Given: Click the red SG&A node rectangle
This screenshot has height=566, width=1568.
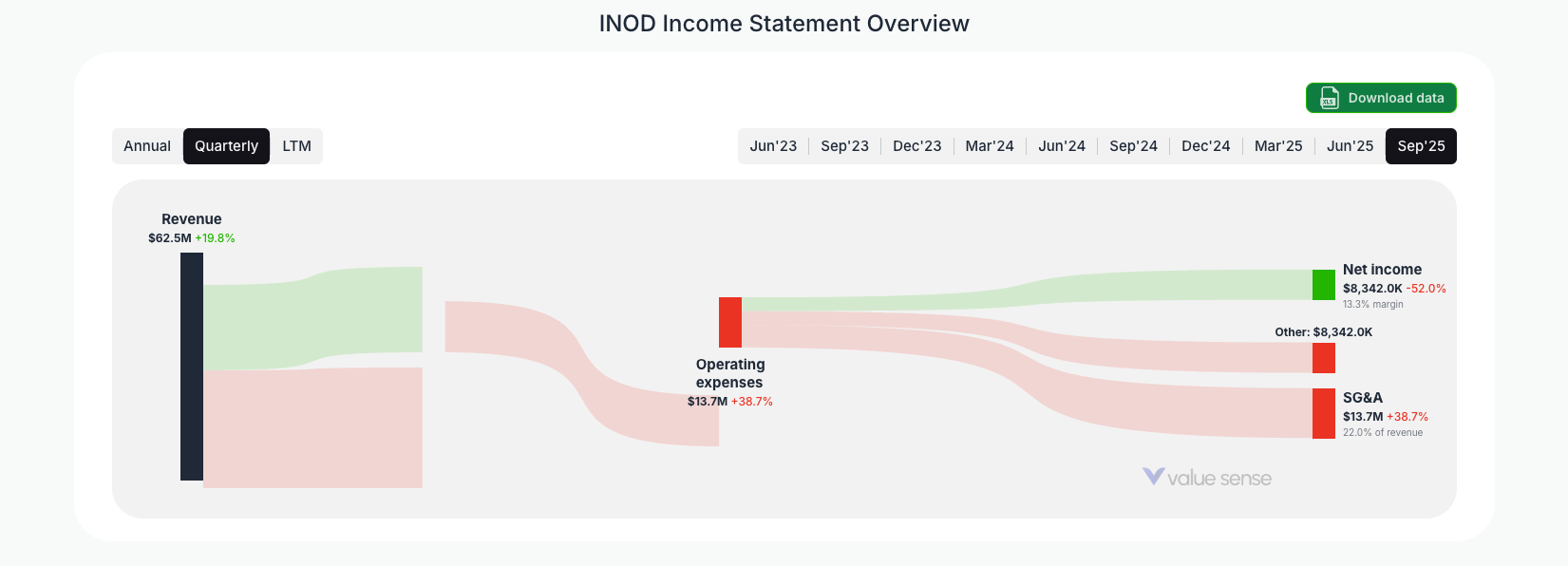Looking at the screenshot, I should (1323, 414).
